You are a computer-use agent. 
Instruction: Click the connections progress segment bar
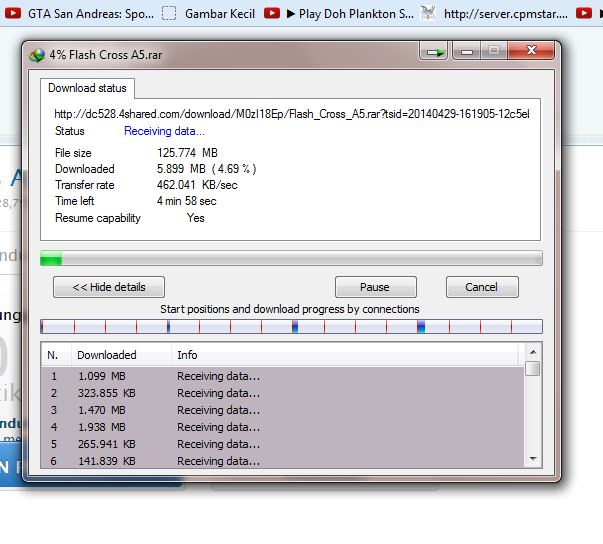point(291,326)
